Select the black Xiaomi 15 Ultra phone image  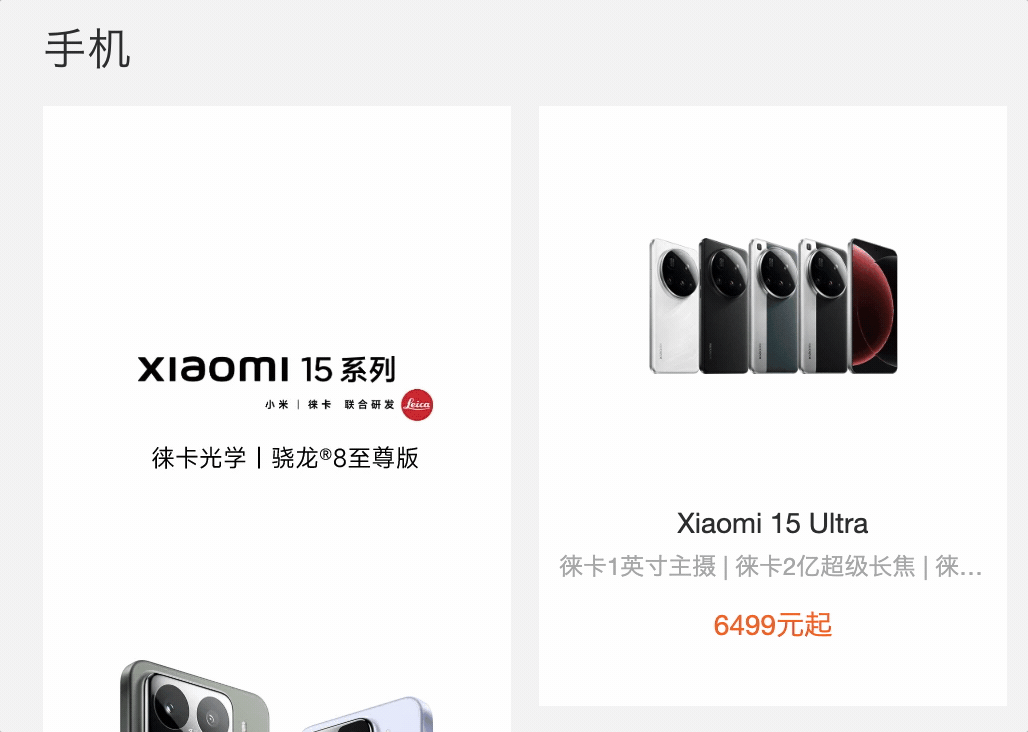coord(723,306)
